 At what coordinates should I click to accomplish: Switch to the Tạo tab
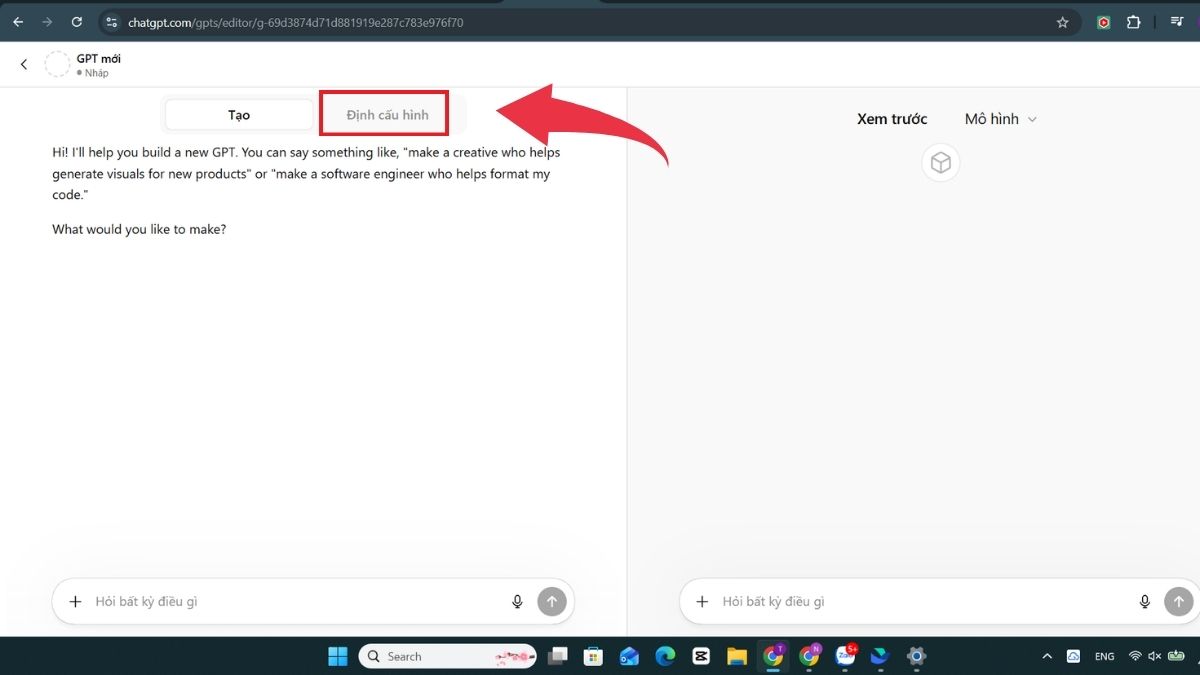point(239,115)
